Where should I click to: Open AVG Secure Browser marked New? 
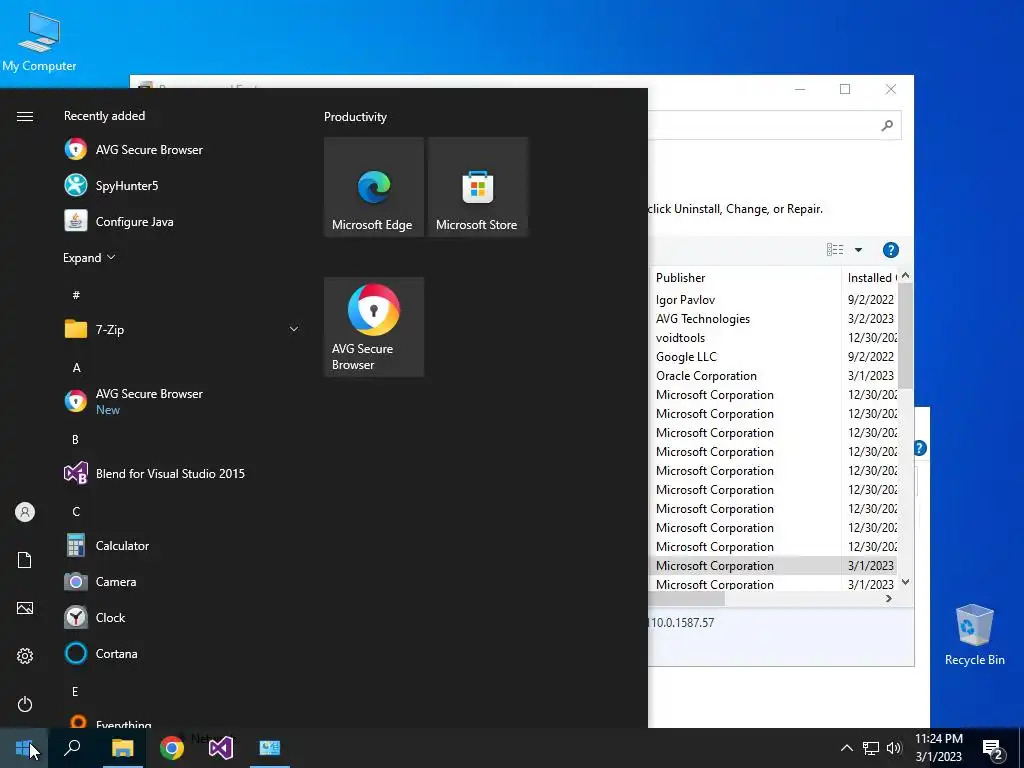[x=182, y=401]
